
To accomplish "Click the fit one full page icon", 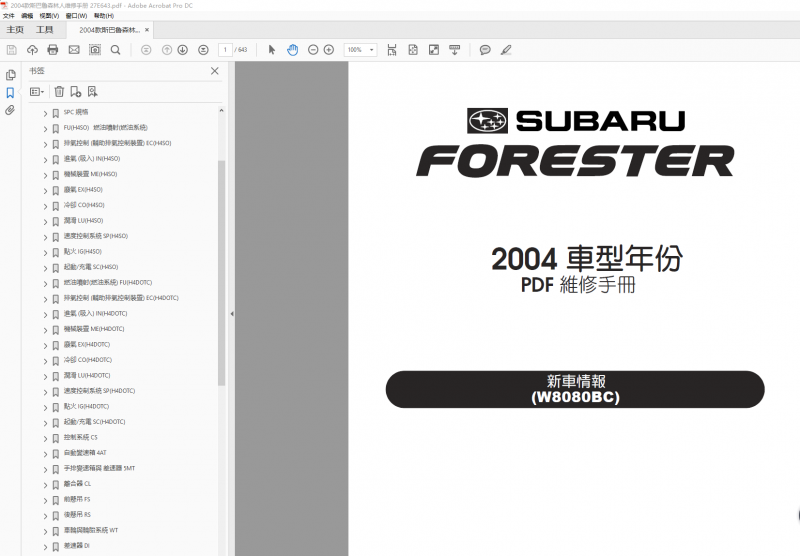I will click(413, 50).
